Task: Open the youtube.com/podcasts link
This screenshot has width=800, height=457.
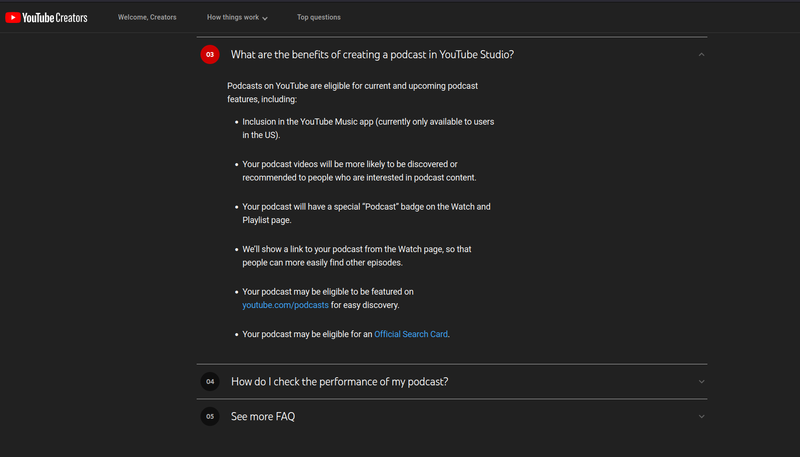Action: click(x=285, y=304)
